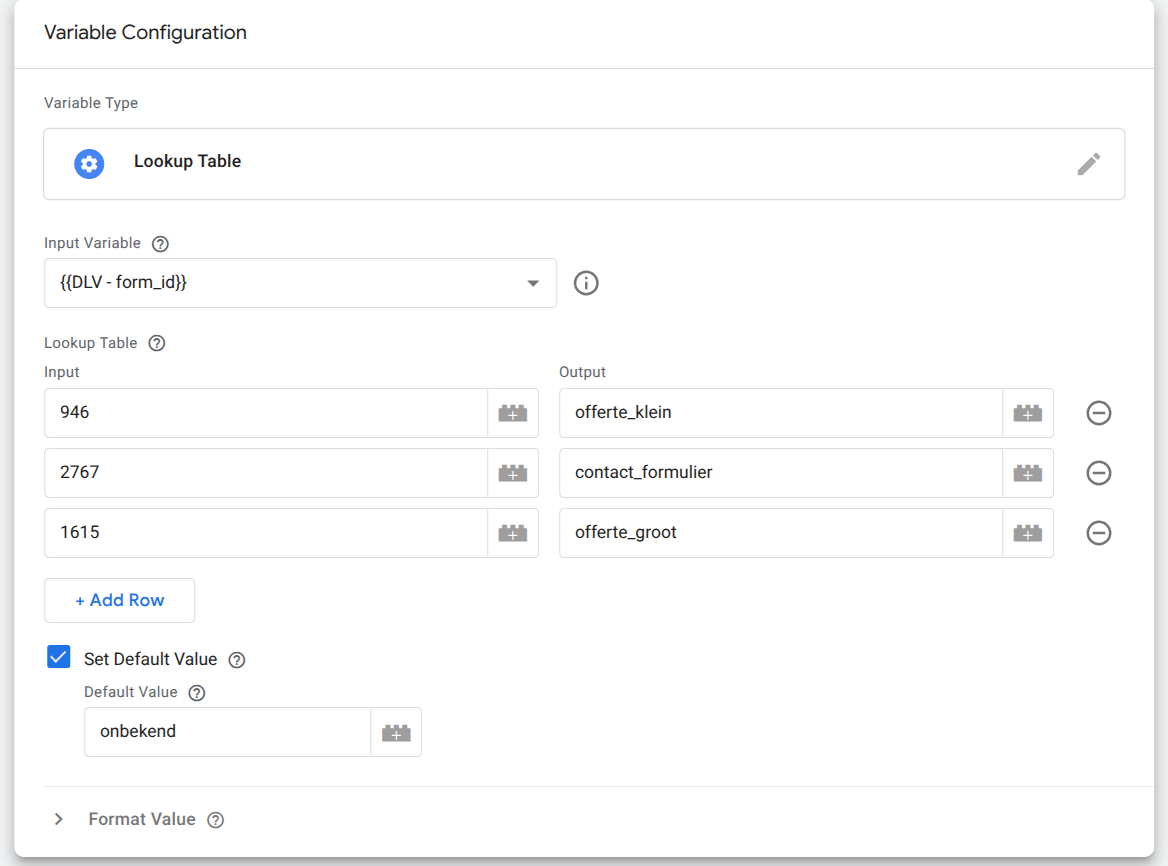Viewport: 1168px width, 866px height.
Task: Open the {{DLV - form_id}} input variable dropdown
Action: pos(300,283)
